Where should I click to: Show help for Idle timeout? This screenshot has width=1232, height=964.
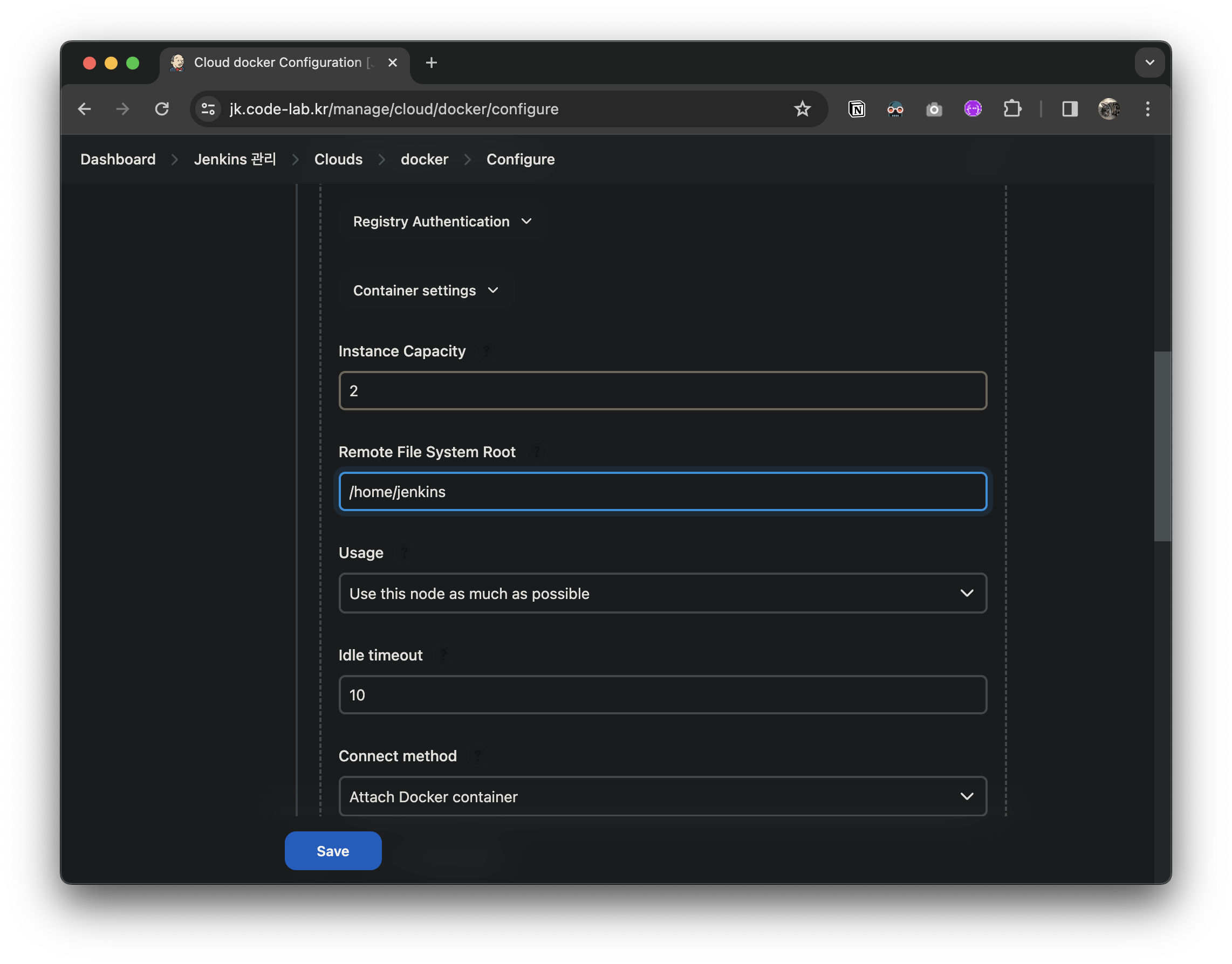(443, 655)
